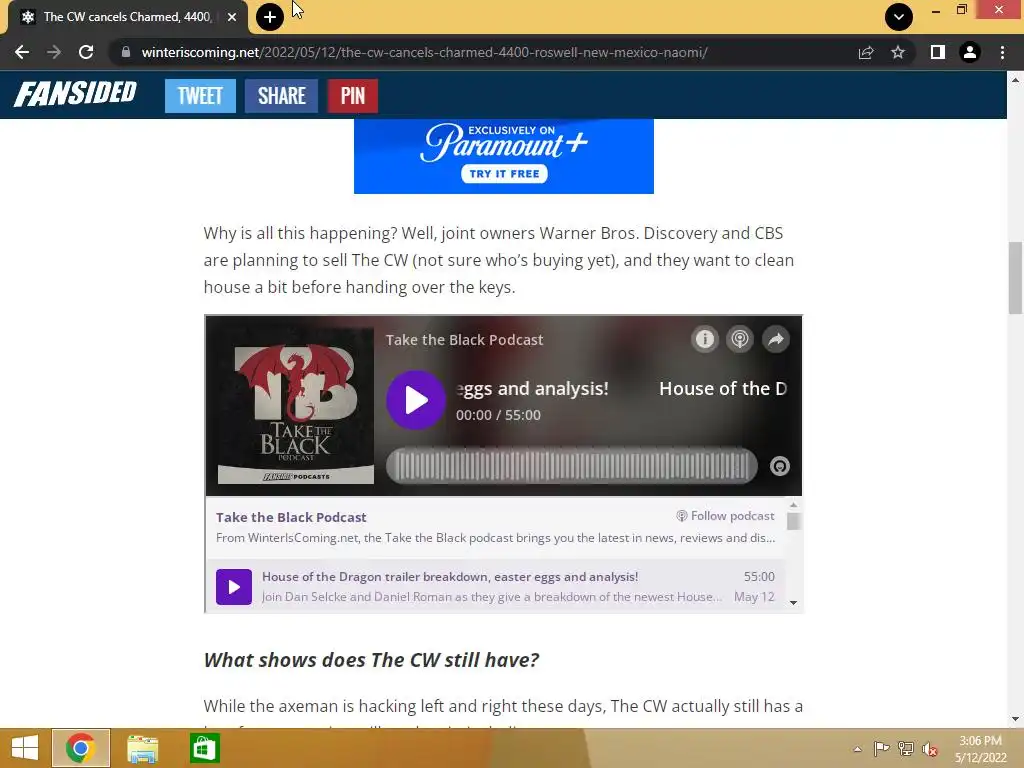
Task: Go to the FanSided home logo
Action: 75,94
